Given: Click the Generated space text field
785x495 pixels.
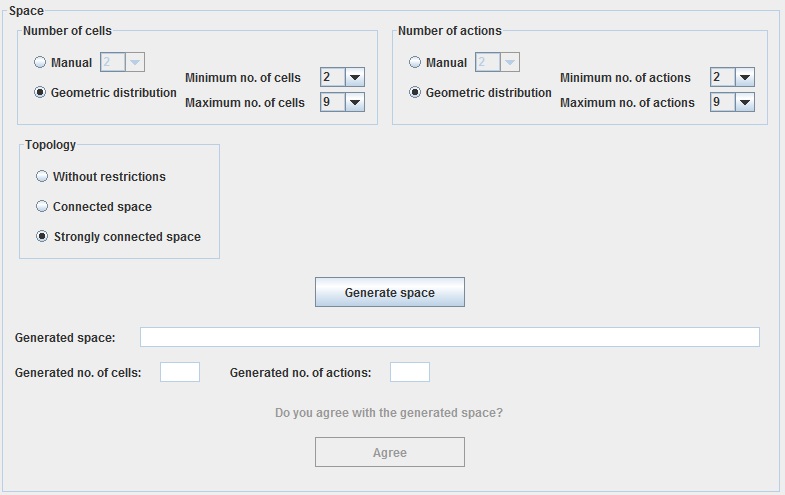Looking at the screenshot, I should click(449, 337).
